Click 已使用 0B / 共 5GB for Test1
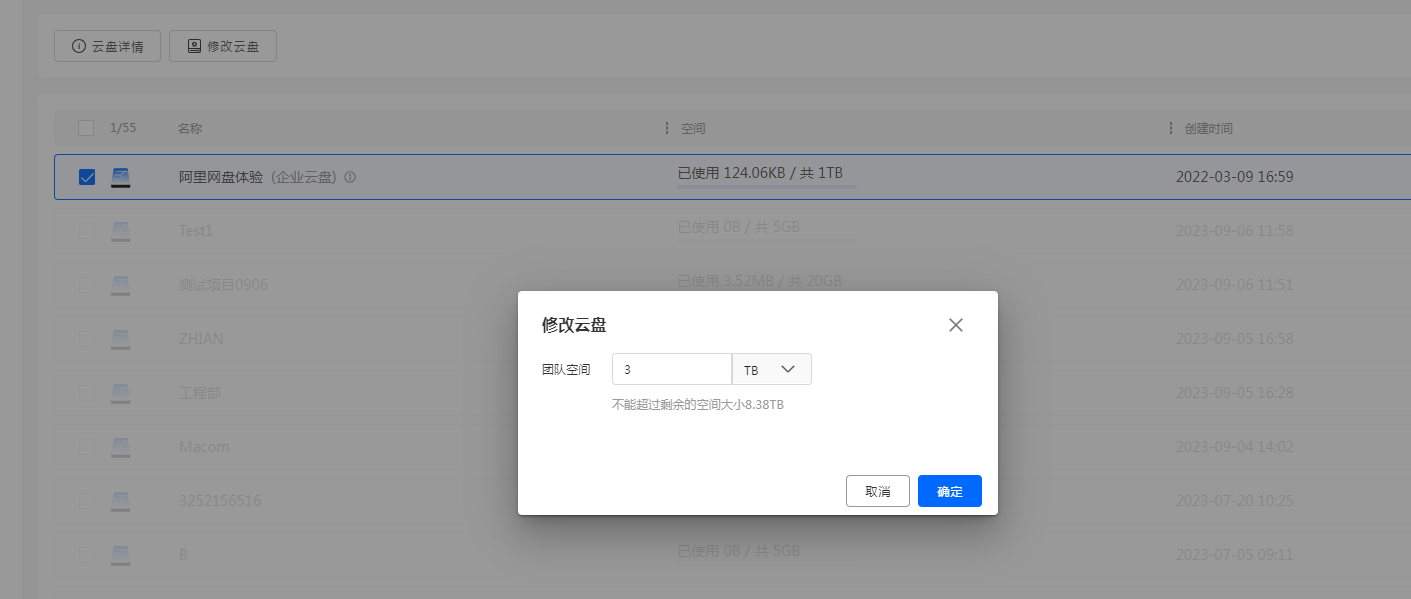The image size is (1411, 599). [739, 227]
